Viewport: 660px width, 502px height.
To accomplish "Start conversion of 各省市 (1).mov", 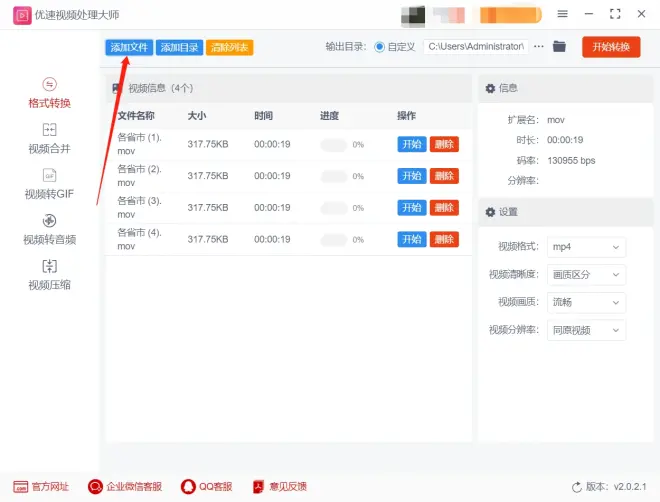I will tap(412, 144).
